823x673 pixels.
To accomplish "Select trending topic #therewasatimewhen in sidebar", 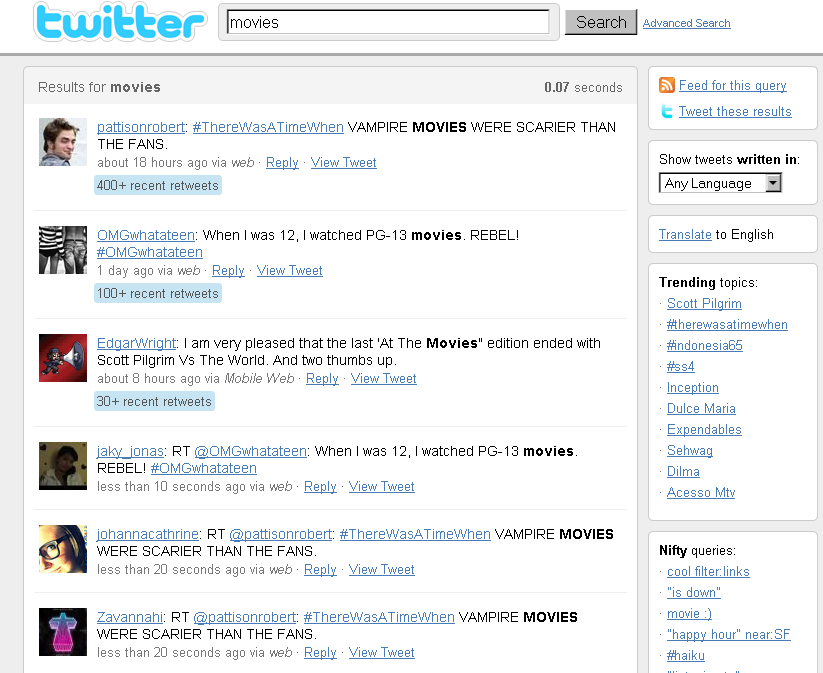I will pos(727,324).
